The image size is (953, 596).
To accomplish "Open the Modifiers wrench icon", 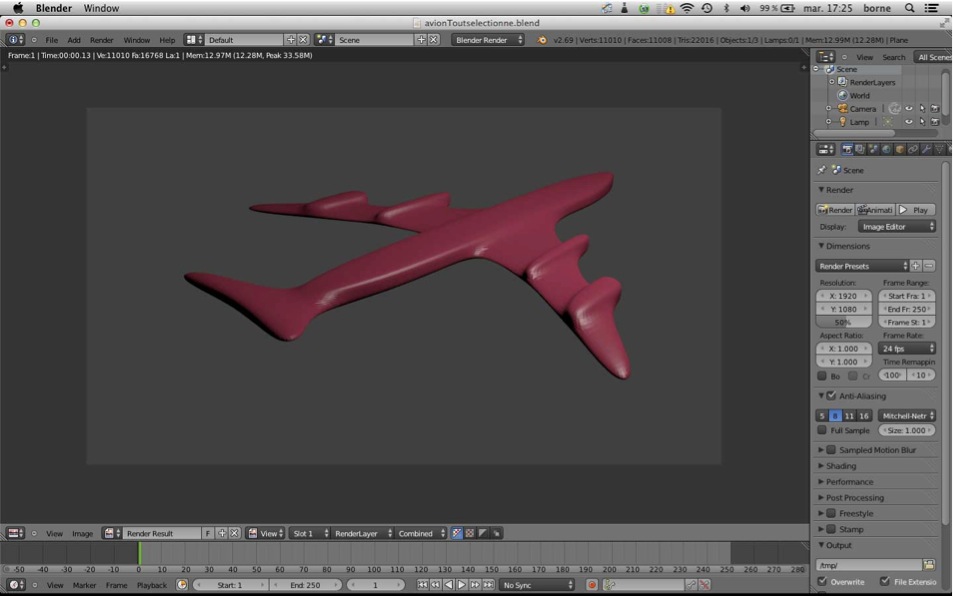I will (926, 149).
